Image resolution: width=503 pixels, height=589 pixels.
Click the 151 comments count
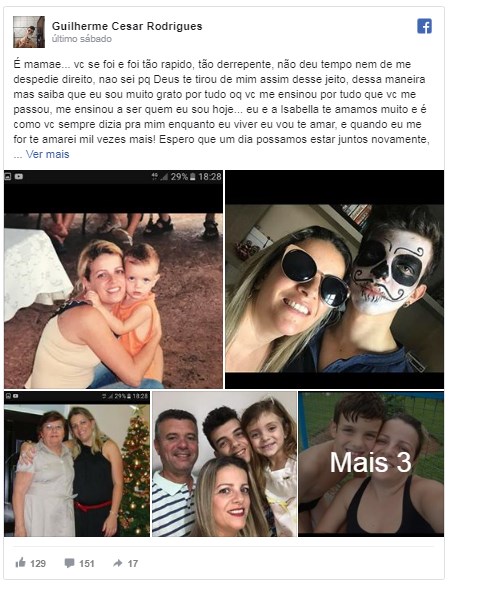pos(86,563)
